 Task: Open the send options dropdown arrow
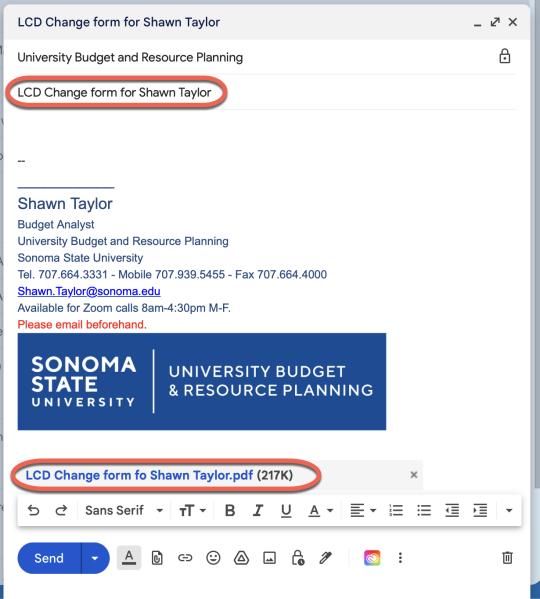tap(95, 558)
